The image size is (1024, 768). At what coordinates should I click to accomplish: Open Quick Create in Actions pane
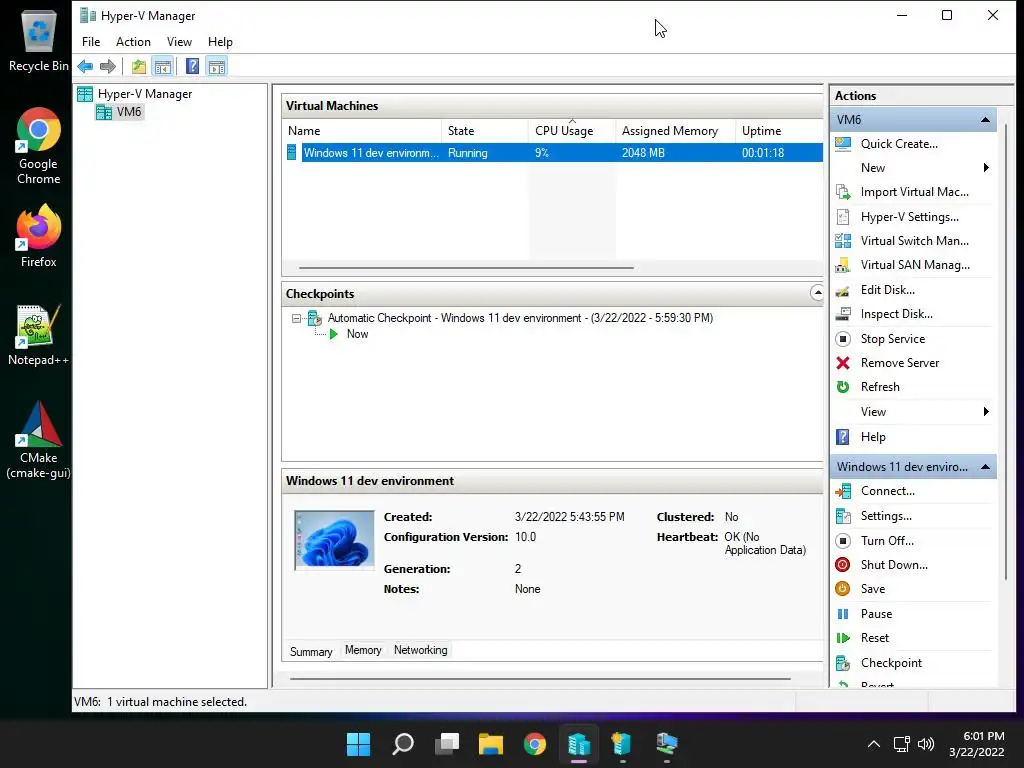[x=899, y=144]
